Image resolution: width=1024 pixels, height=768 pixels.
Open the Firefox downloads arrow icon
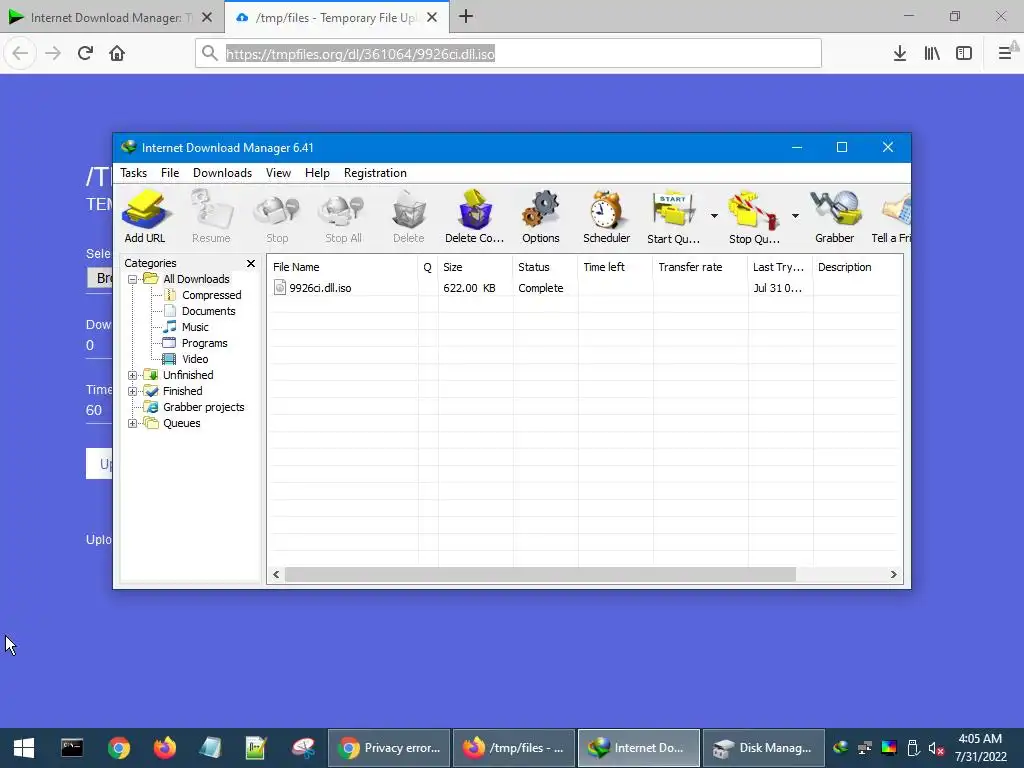click(900, 53)
